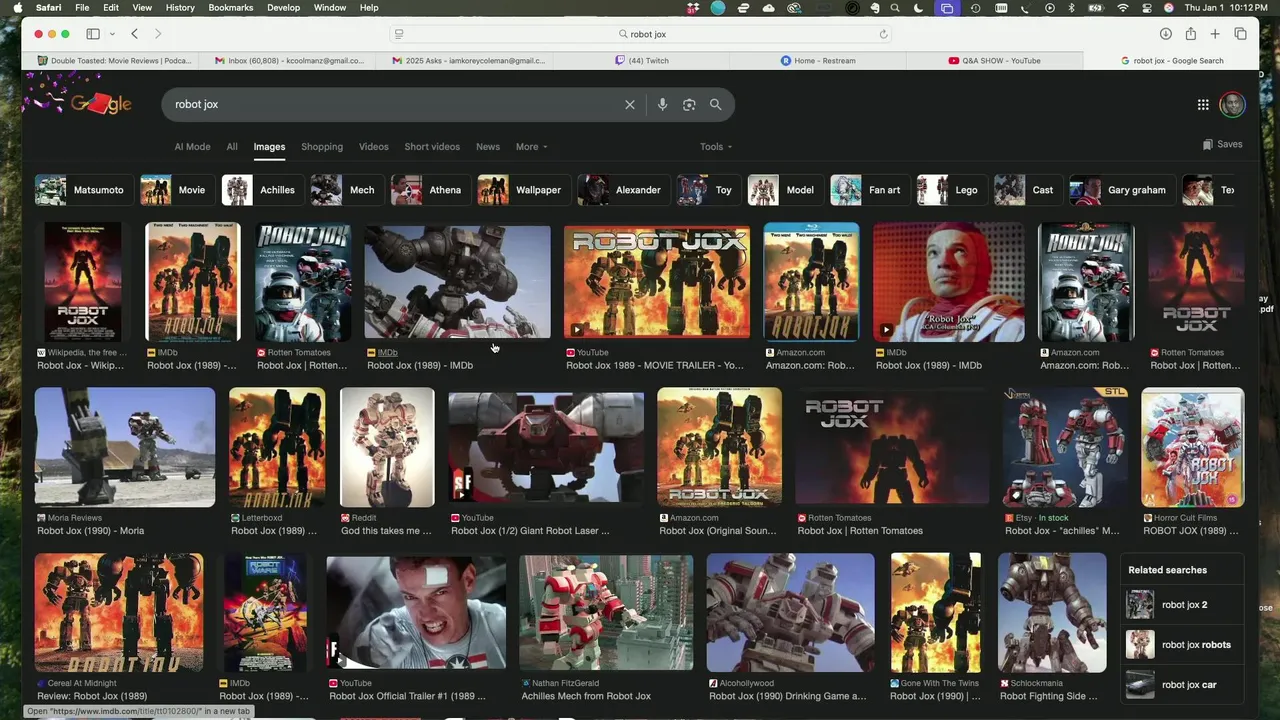Select the AI Mode search tab

click(192, 147)
